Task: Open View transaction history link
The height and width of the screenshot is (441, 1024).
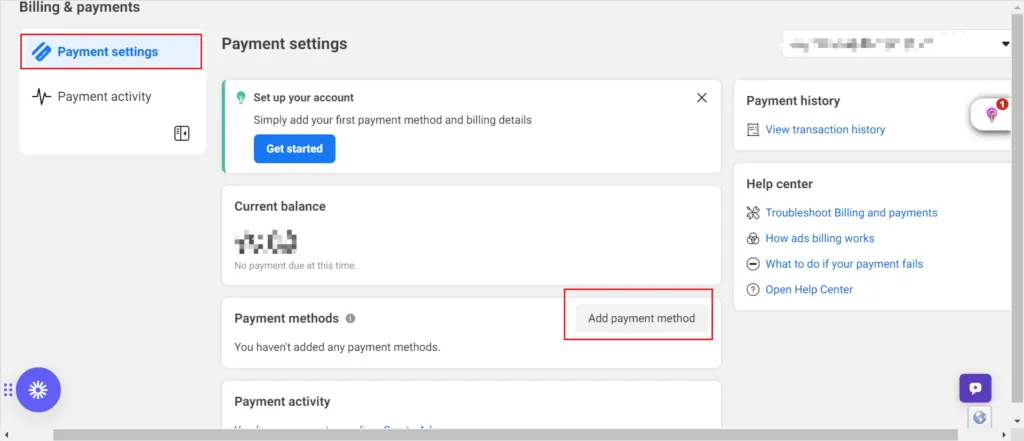Action: (825, 130)
